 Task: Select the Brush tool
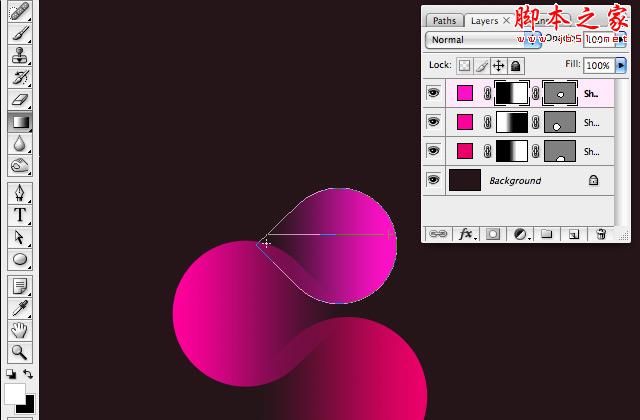coord(20,33)
